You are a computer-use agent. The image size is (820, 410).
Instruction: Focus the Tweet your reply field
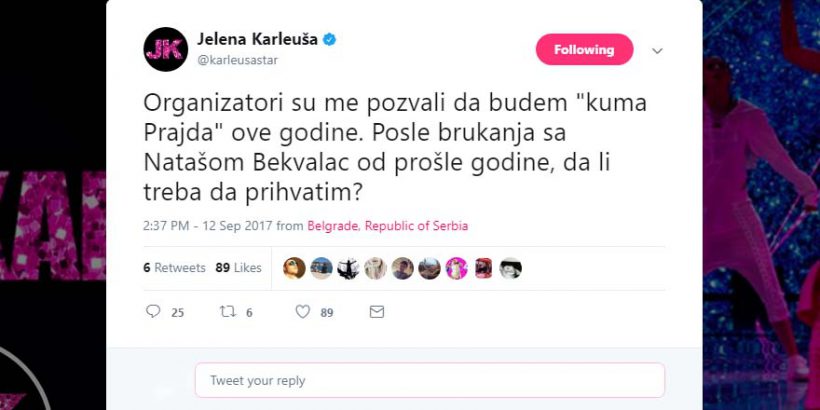pos(429,380)
